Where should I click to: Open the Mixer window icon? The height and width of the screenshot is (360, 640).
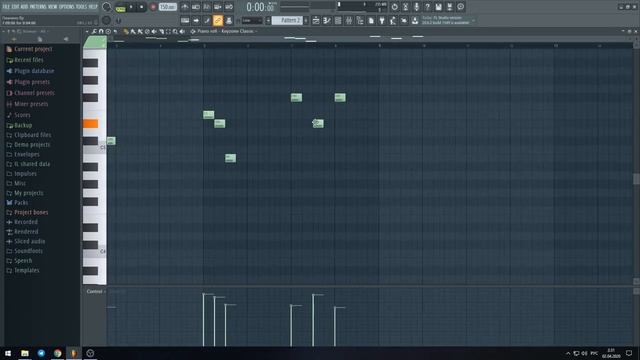349,20
